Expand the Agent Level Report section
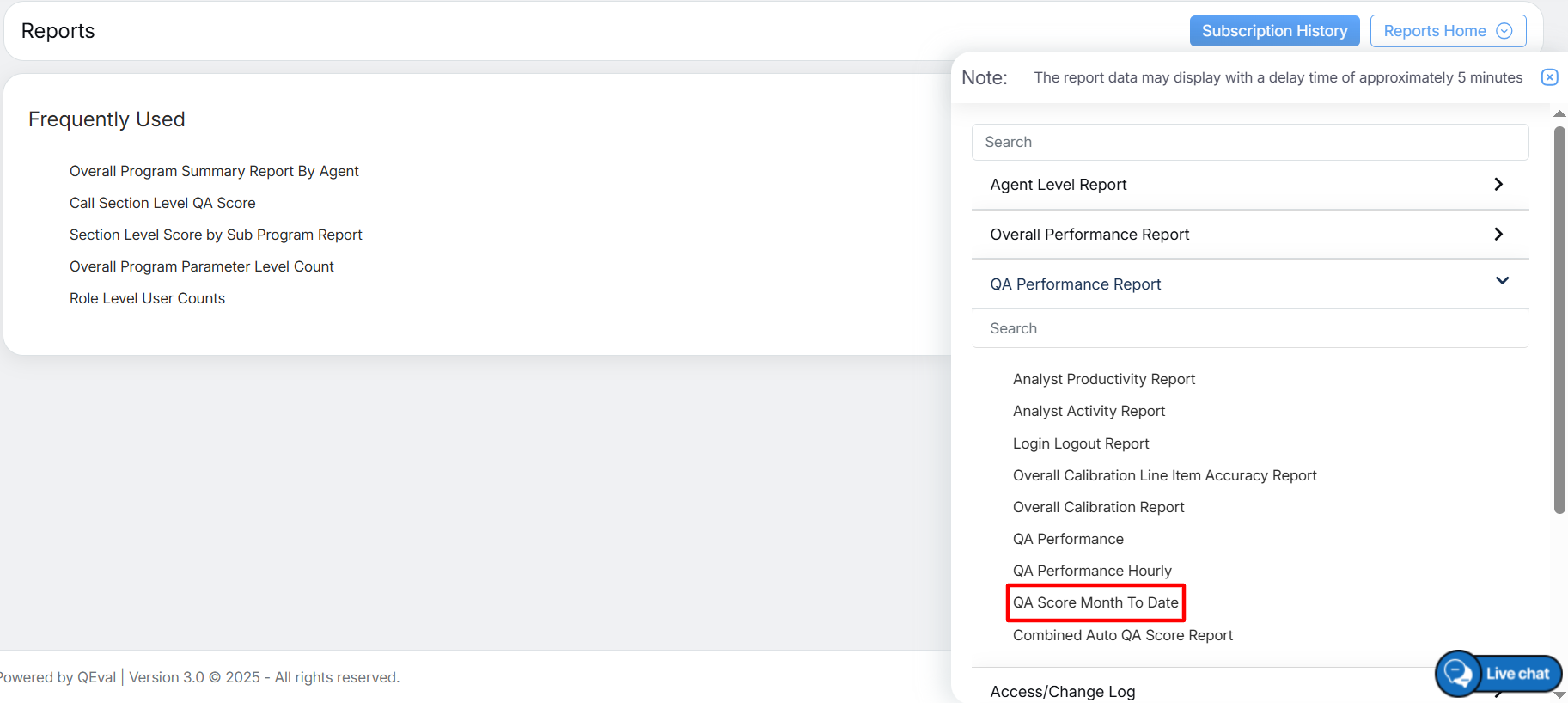 coord(1498,185)
